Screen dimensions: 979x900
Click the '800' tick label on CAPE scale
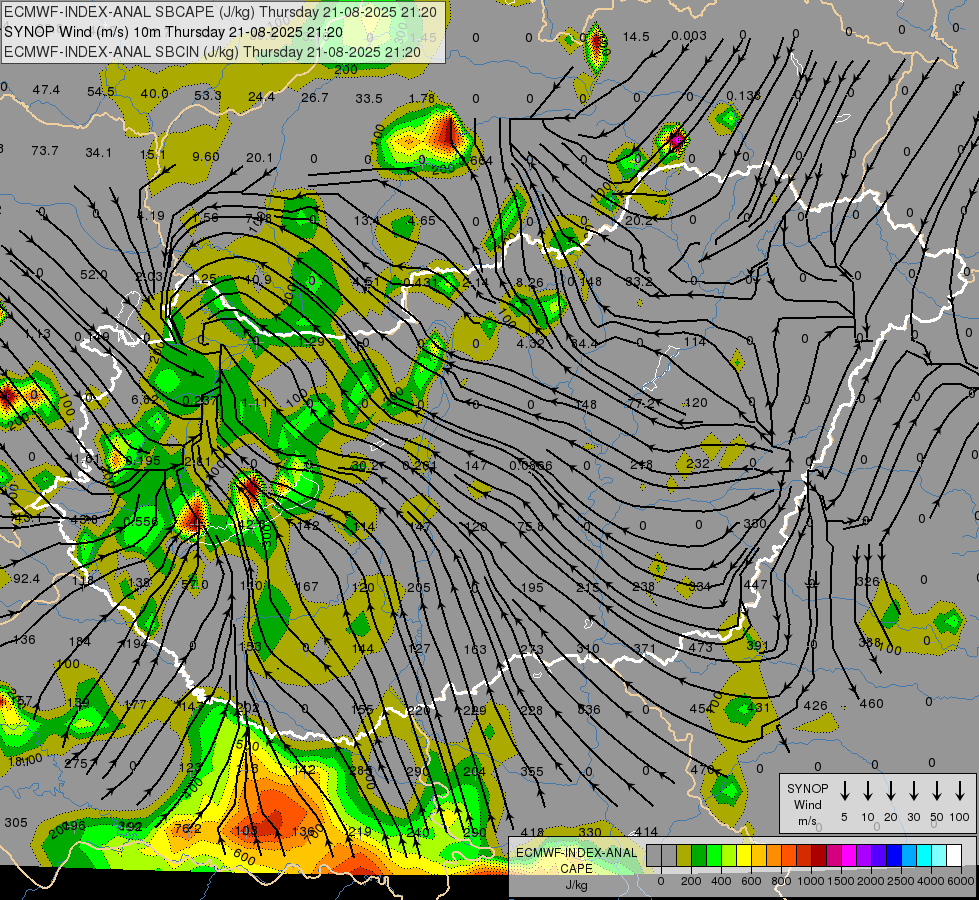point(781,881)
